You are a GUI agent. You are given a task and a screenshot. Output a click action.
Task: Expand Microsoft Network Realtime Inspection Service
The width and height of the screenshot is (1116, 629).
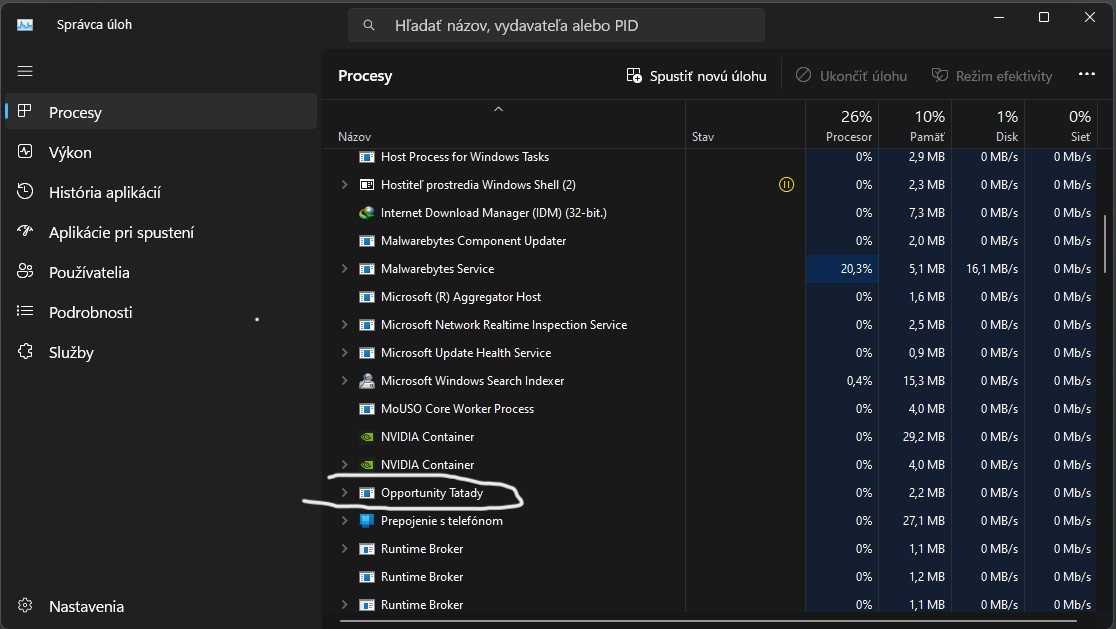[x=344, y=324]
